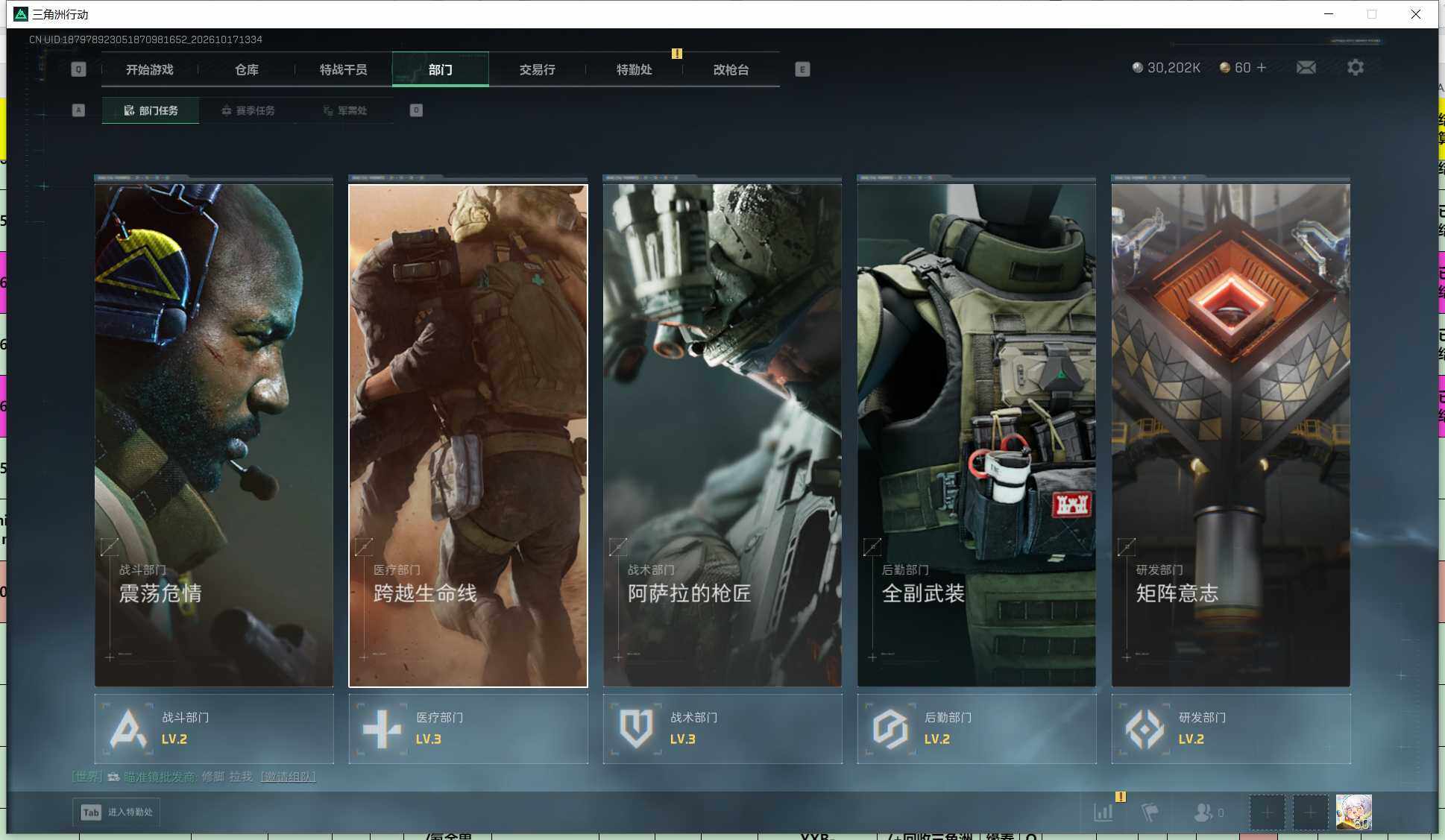Open the 军需处 sub-tab
The width and height of the screenshot is (1445, 840).
(x=345, y=110)
